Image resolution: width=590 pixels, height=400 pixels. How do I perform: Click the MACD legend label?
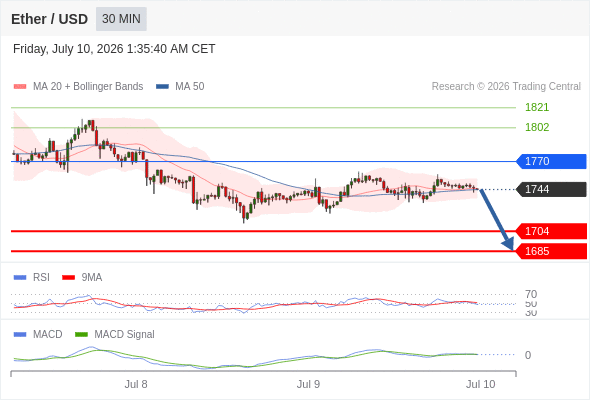pos(48,335)
